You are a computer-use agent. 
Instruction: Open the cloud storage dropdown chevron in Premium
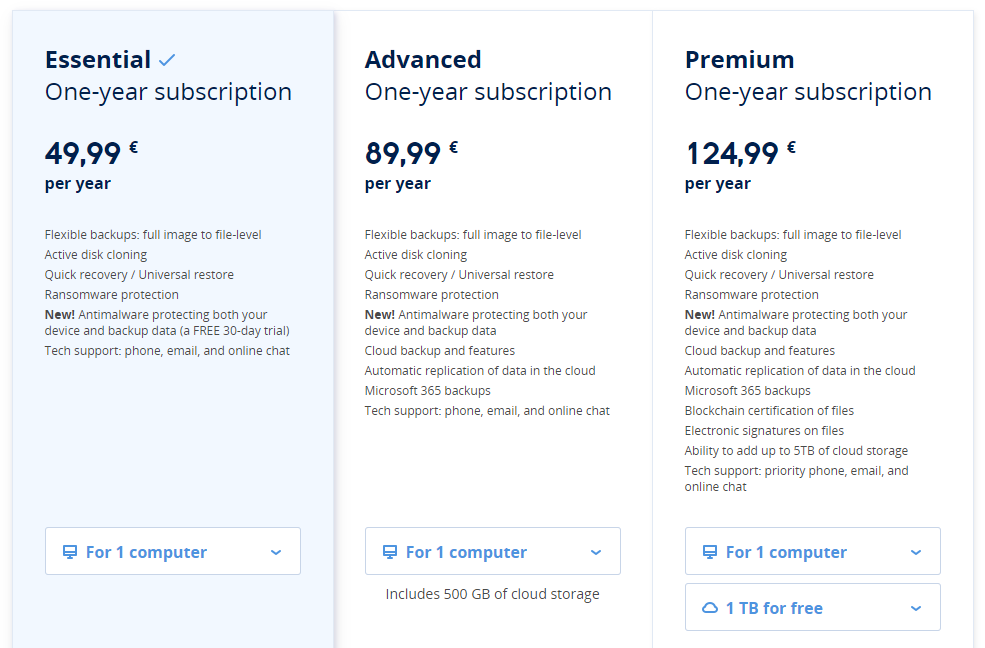(x=916, y=608)
